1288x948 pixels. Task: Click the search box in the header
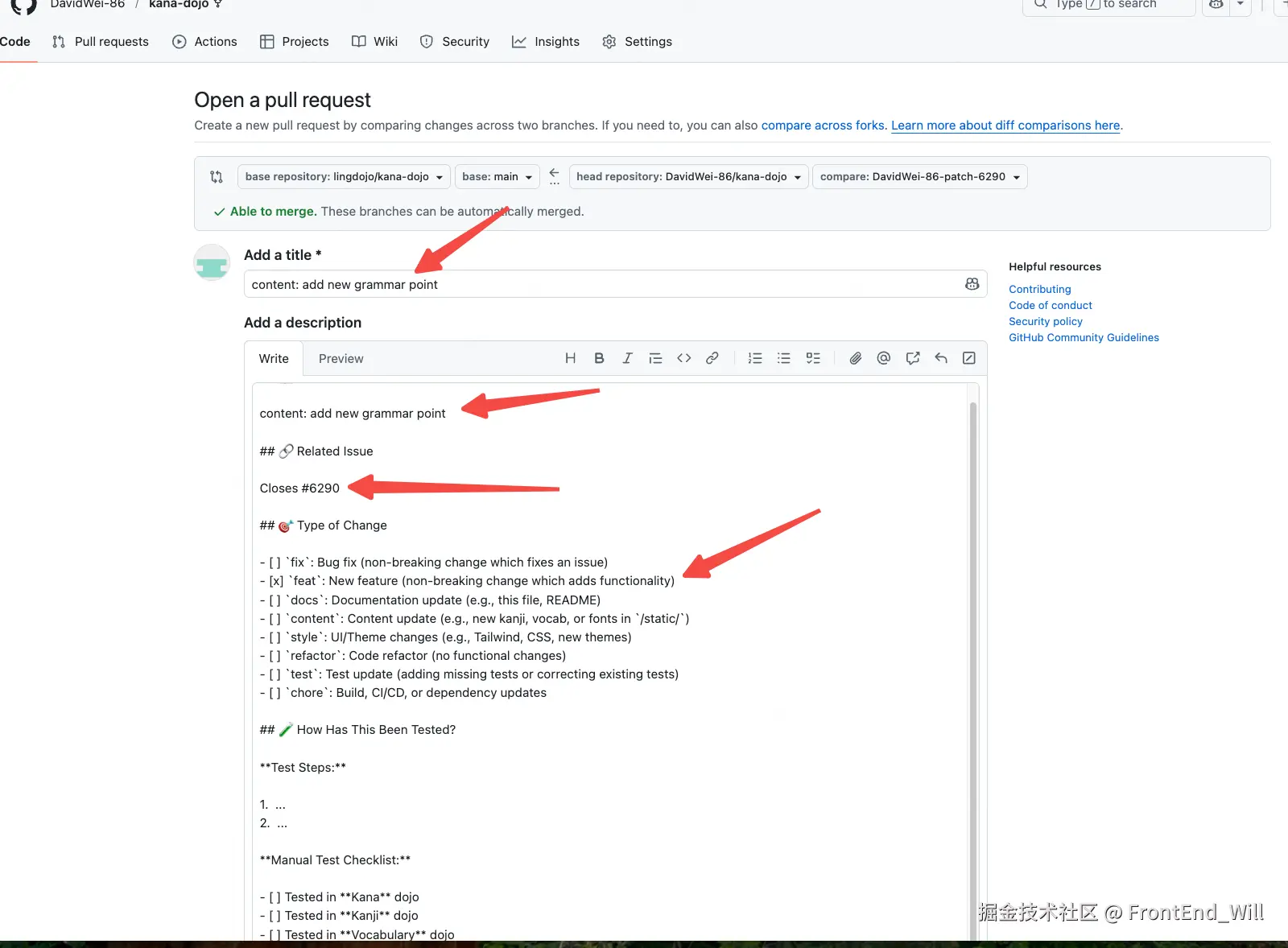(x=1108, y=4)
